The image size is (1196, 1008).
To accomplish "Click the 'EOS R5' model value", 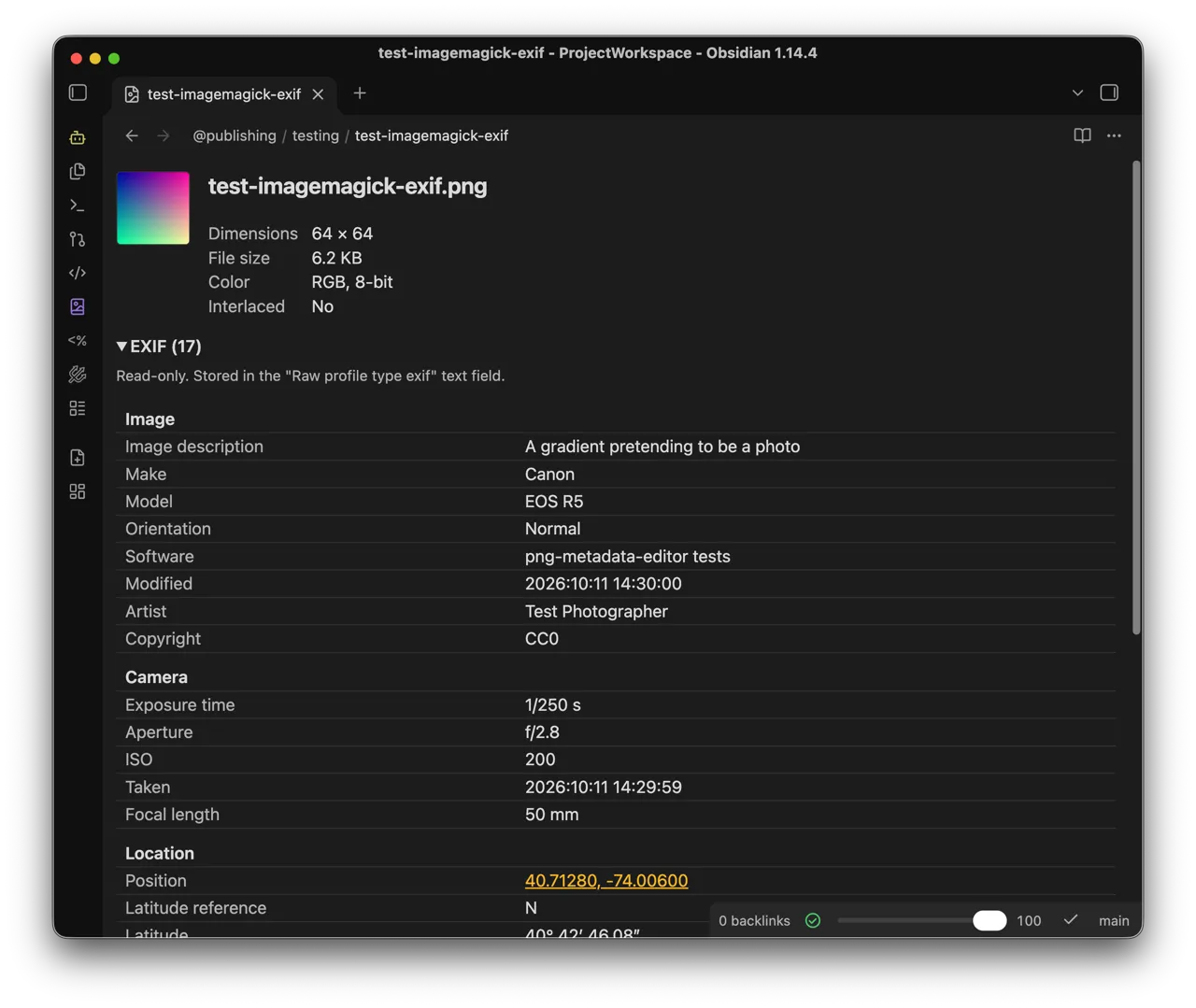I will pos(554,501).
